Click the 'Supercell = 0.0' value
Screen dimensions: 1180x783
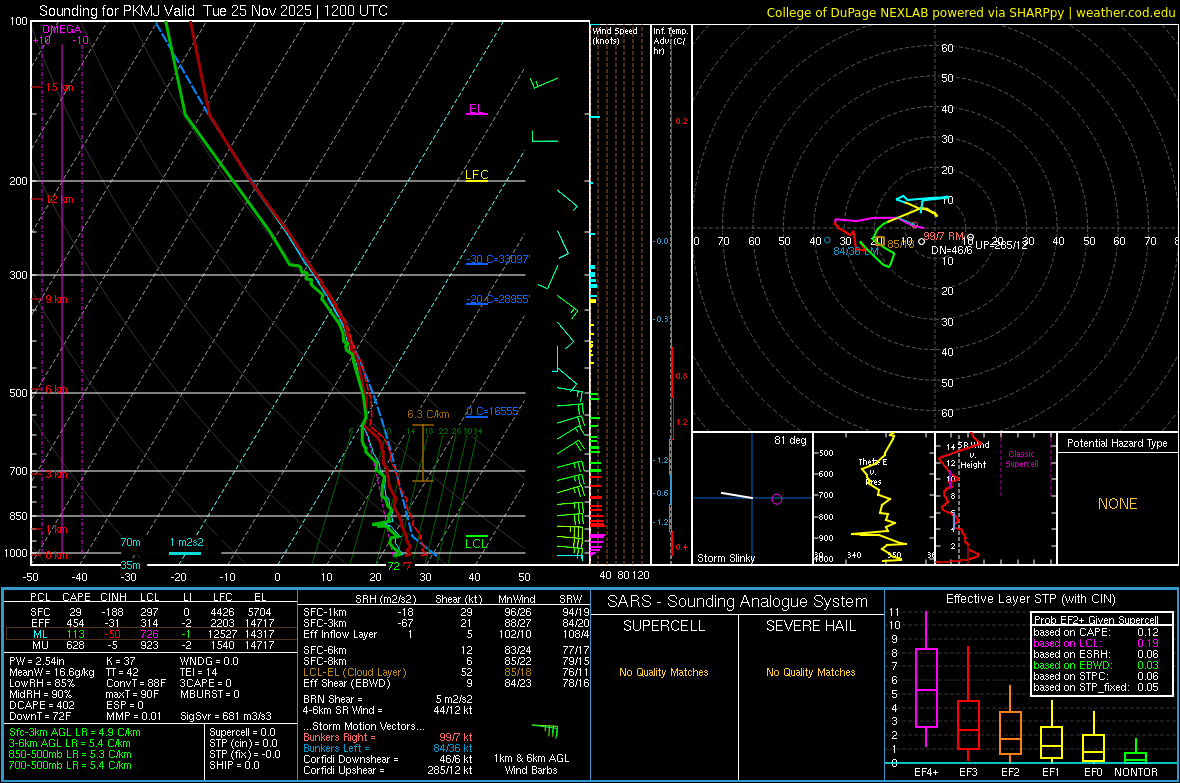(242, 732)
